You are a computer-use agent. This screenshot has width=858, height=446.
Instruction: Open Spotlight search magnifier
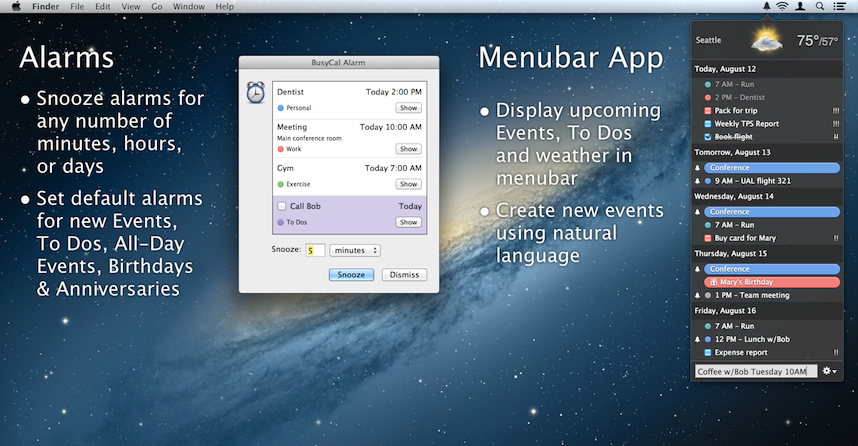pos(820,6)
